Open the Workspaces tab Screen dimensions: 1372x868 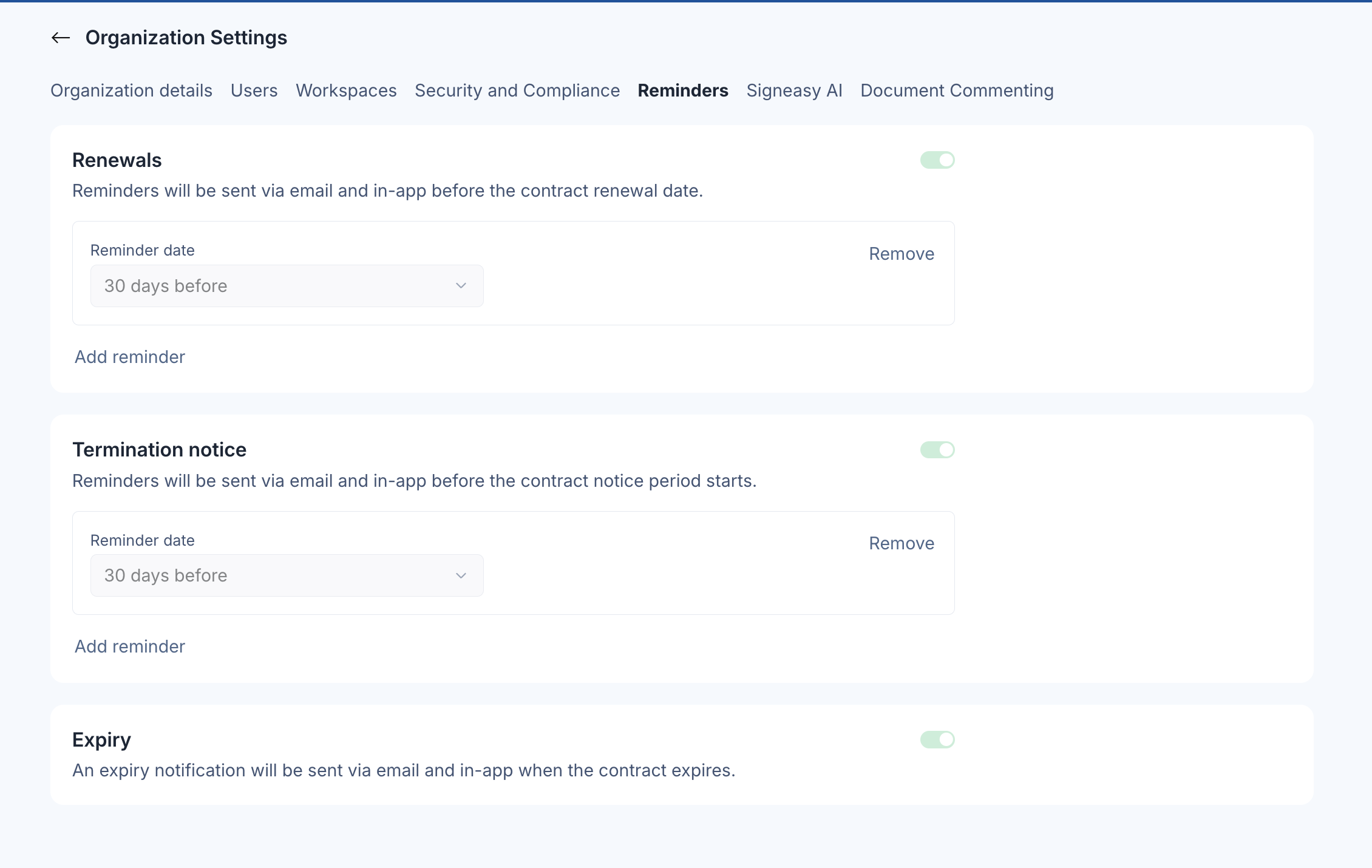[346, 90]
